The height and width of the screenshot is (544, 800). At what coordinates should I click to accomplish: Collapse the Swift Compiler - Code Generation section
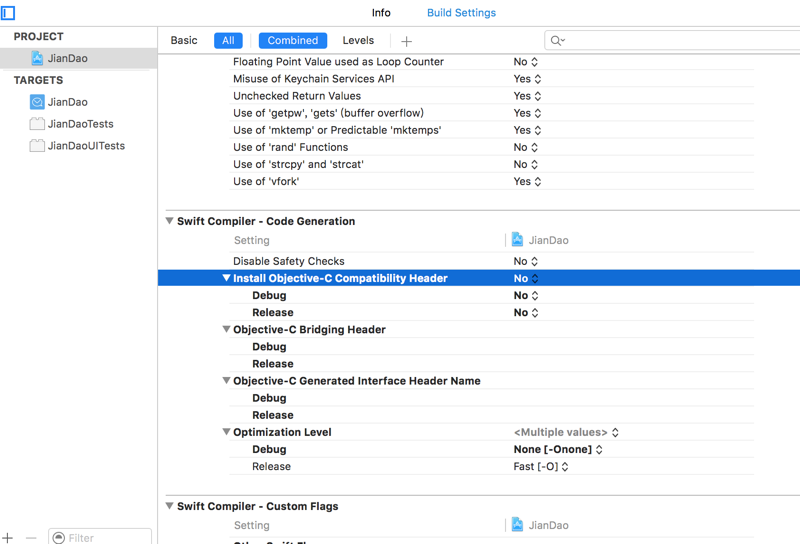[x=170, y=221]
